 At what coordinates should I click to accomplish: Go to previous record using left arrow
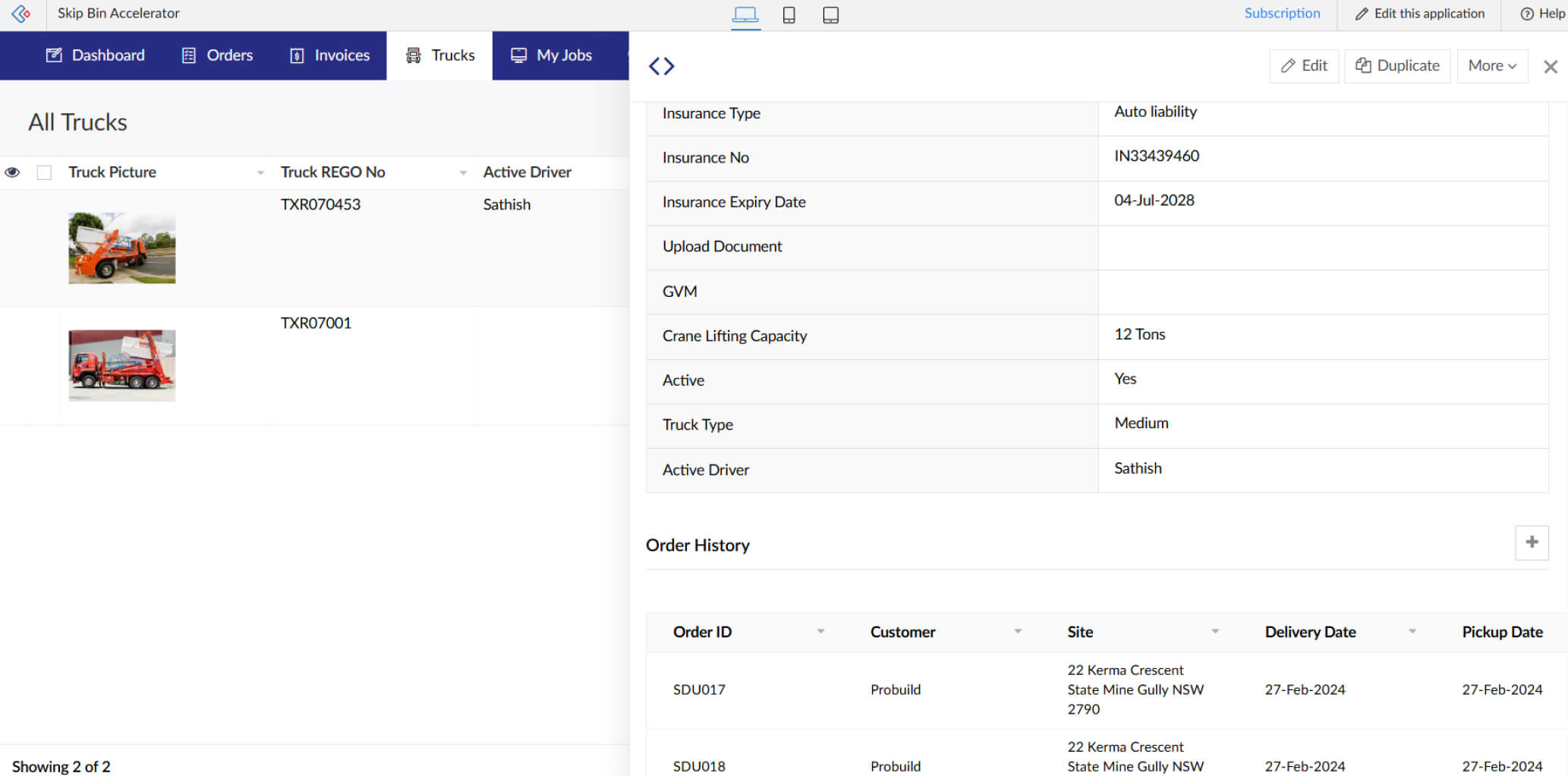pos(654,66)
